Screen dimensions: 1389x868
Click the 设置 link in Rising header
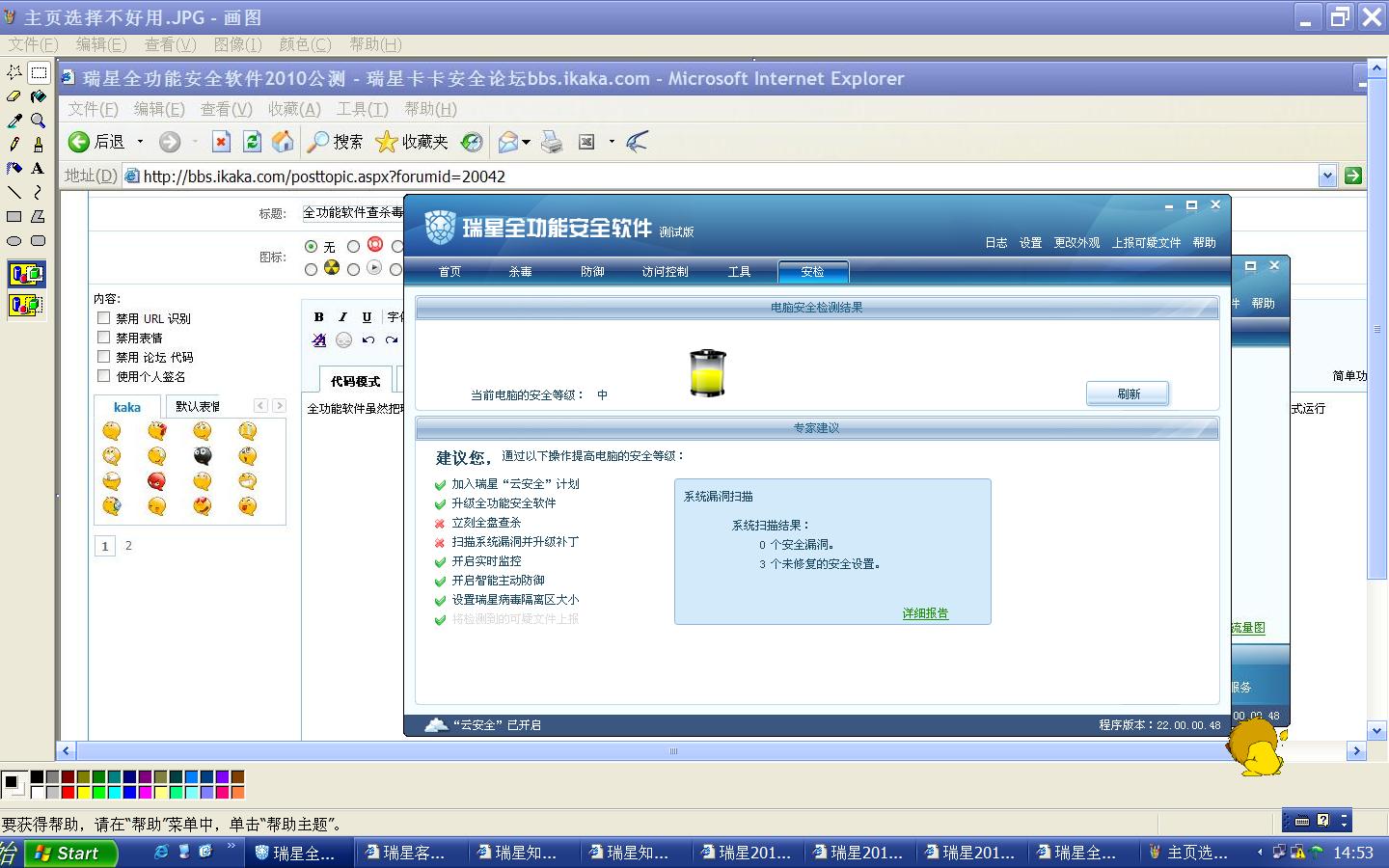[x=1030, y=243]
